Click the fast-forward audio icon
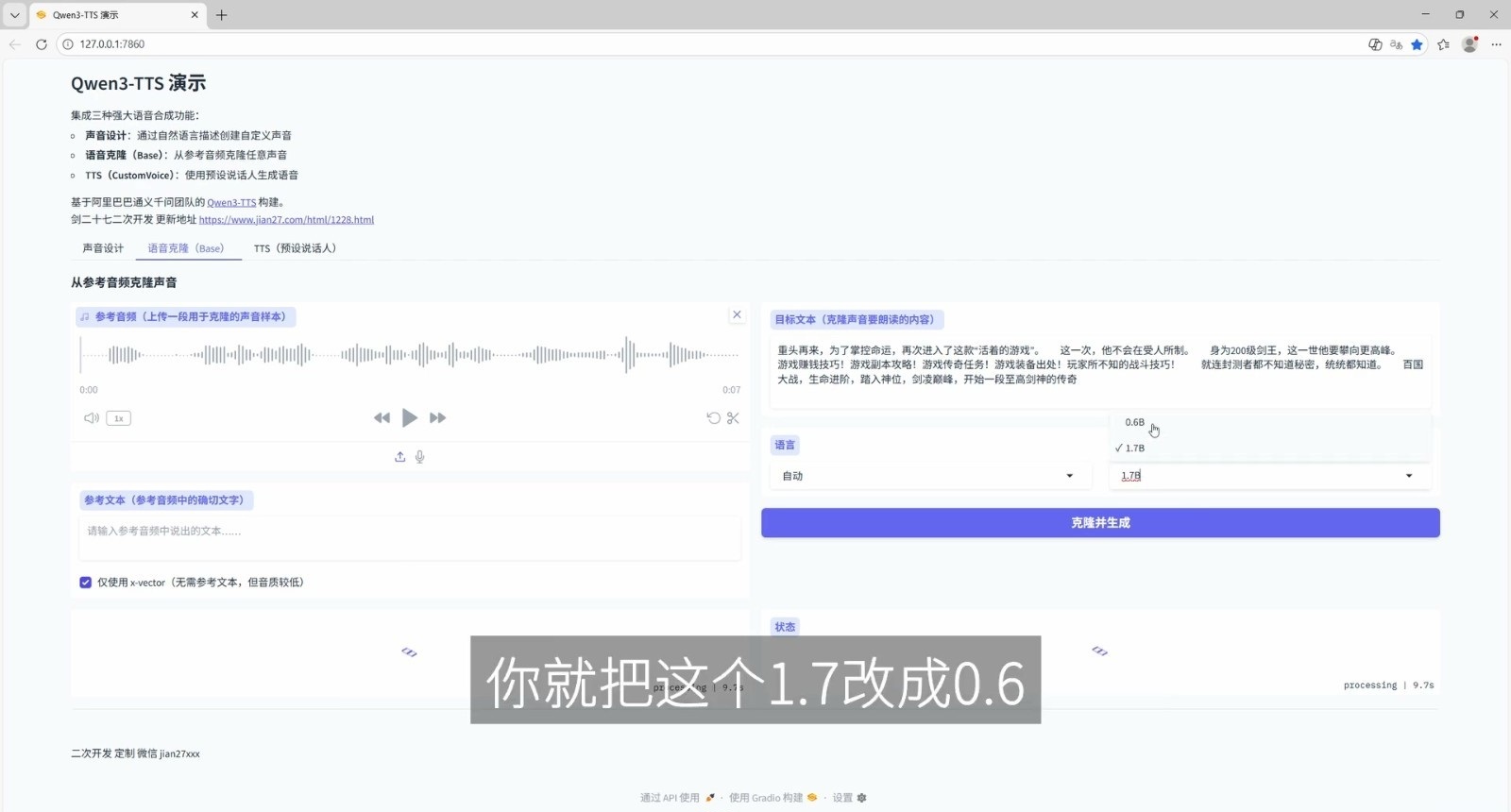 tap(437, 418)
